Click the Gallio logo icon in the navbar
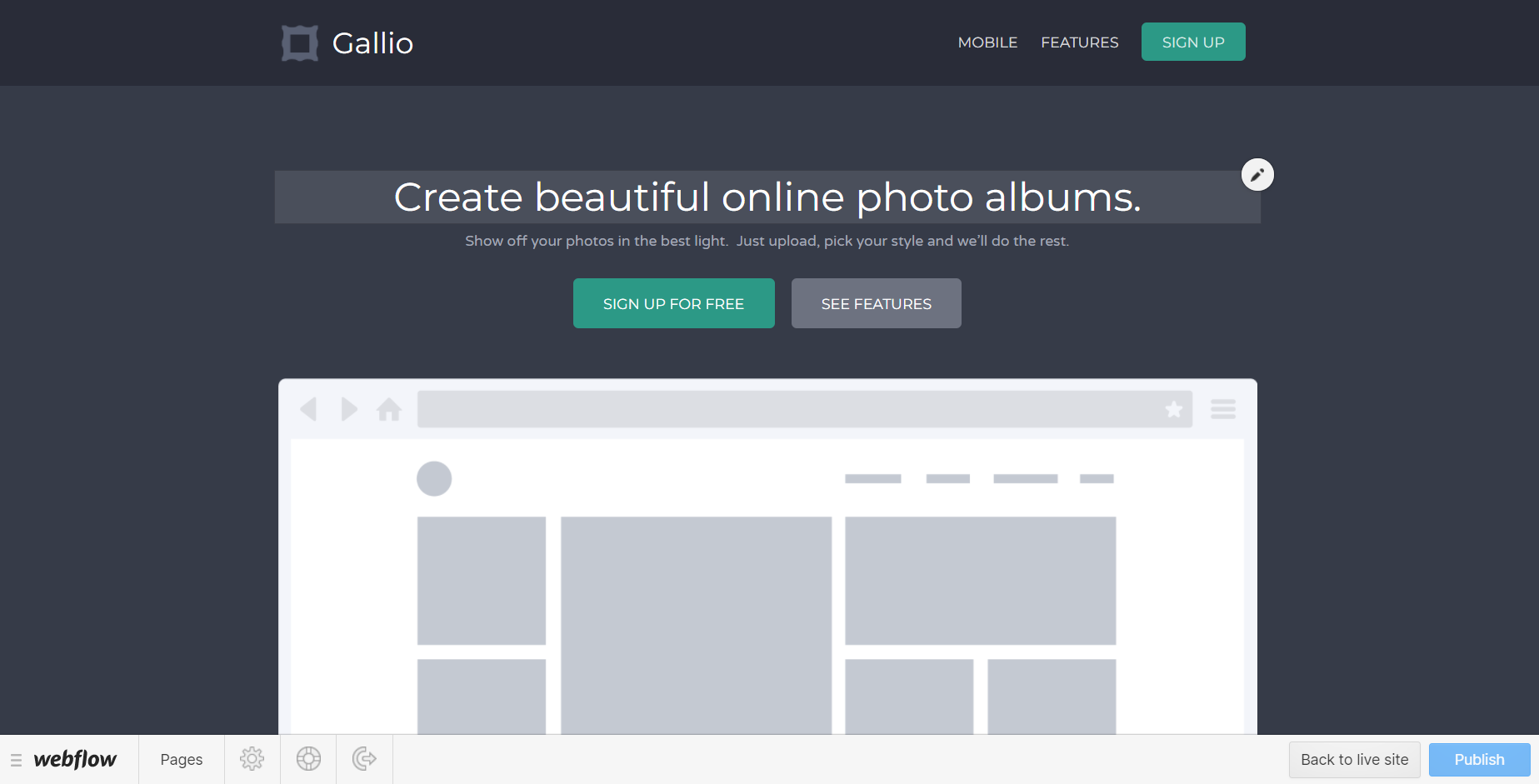The width and height of the screenshot is (1539, 784). [300, 42]
